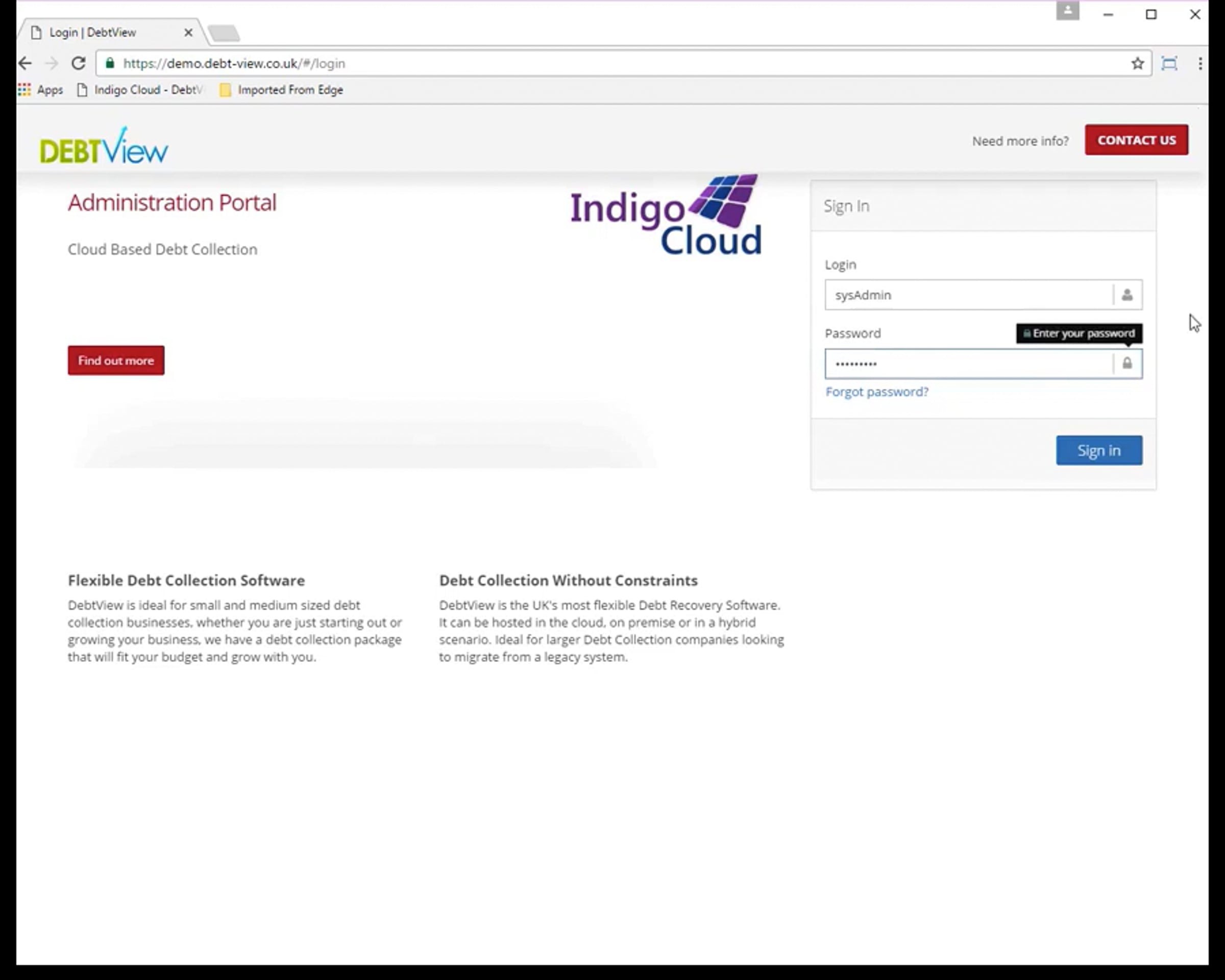Viewport: 1225px width, 980px height.
Task: Click the CONTACT US button
Action: (1136, 140)
